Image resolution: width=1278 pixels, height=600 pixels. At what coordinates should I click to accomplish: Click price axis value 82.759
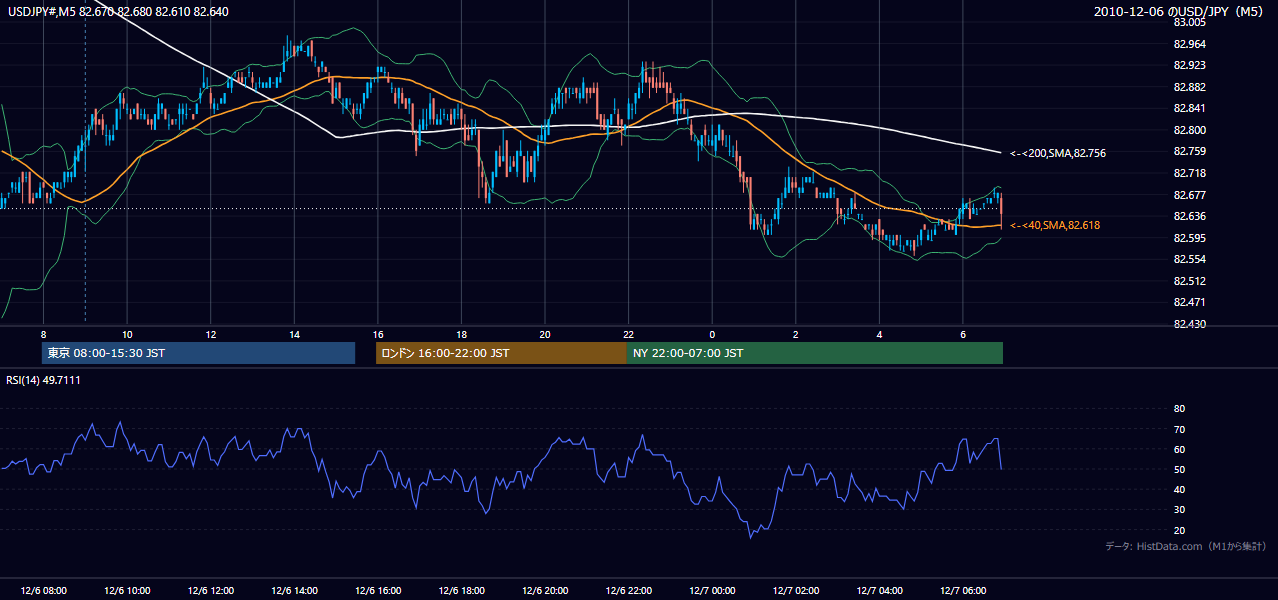click(1189, 151)
